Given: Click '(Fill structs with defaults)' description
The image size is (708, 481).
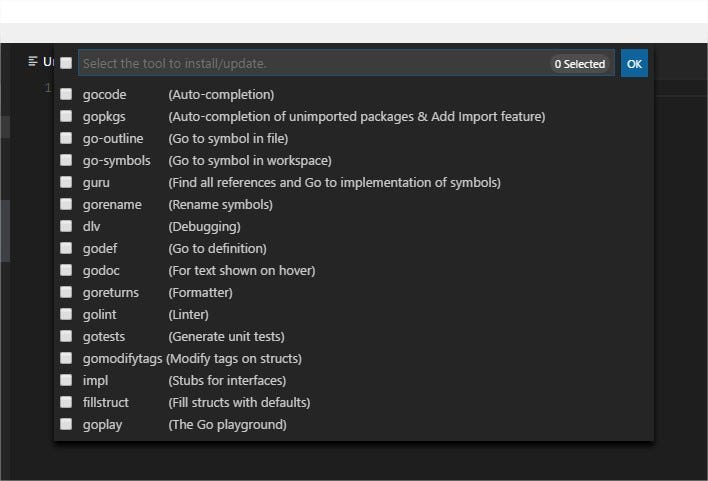Looking at the screenshot, I should click(x=239, y=402).
